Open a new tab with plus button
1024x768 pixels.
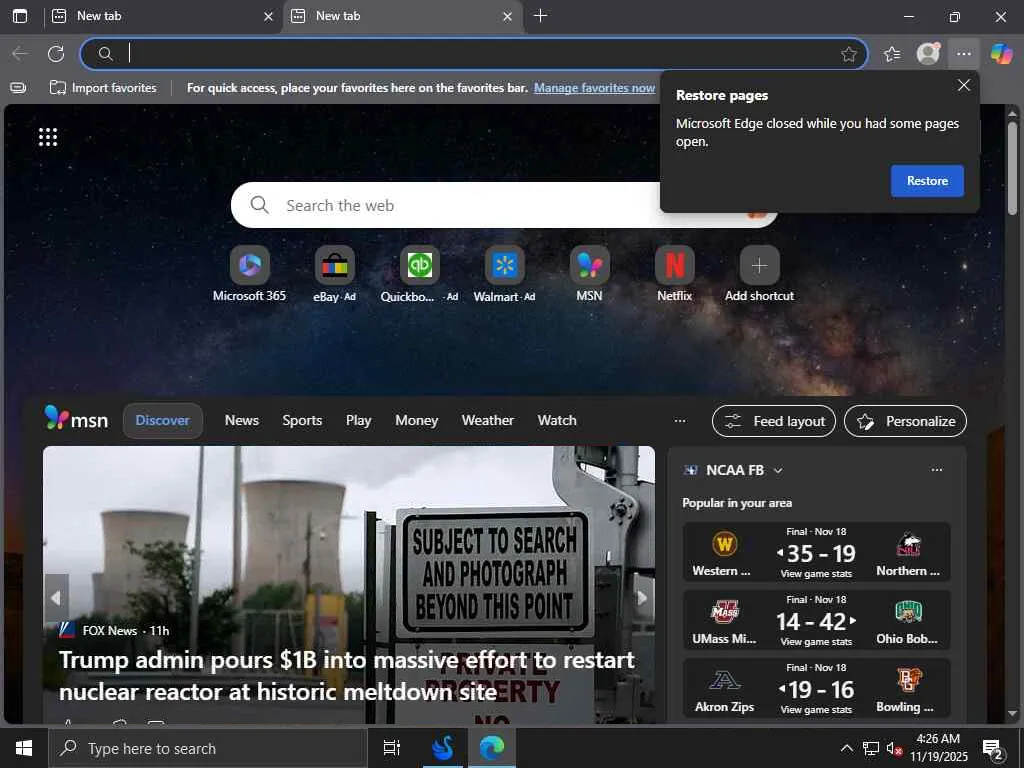coord(540,16)
